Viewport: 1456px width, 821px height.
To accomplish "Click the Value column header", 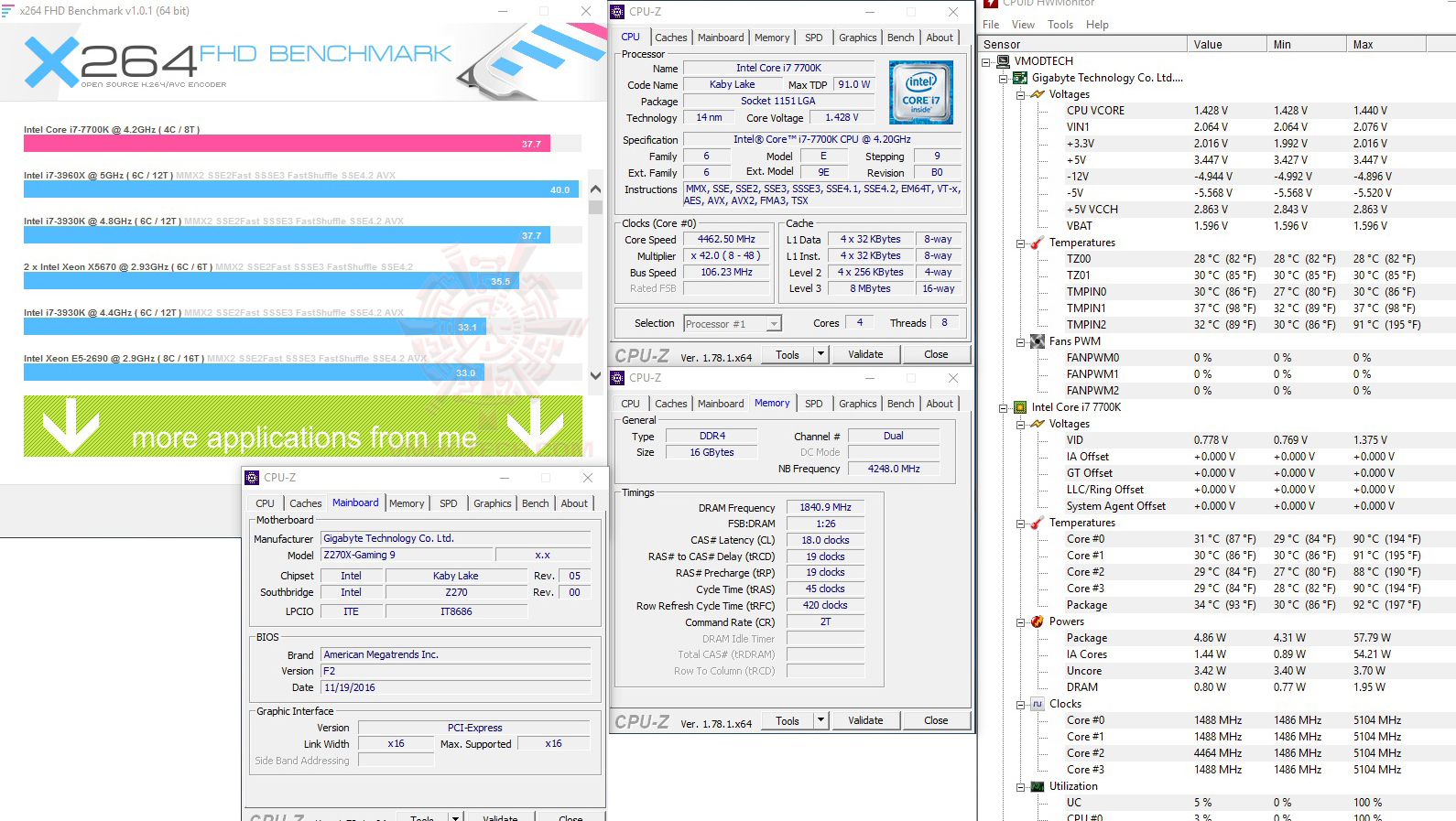I will click(1226, 44).
